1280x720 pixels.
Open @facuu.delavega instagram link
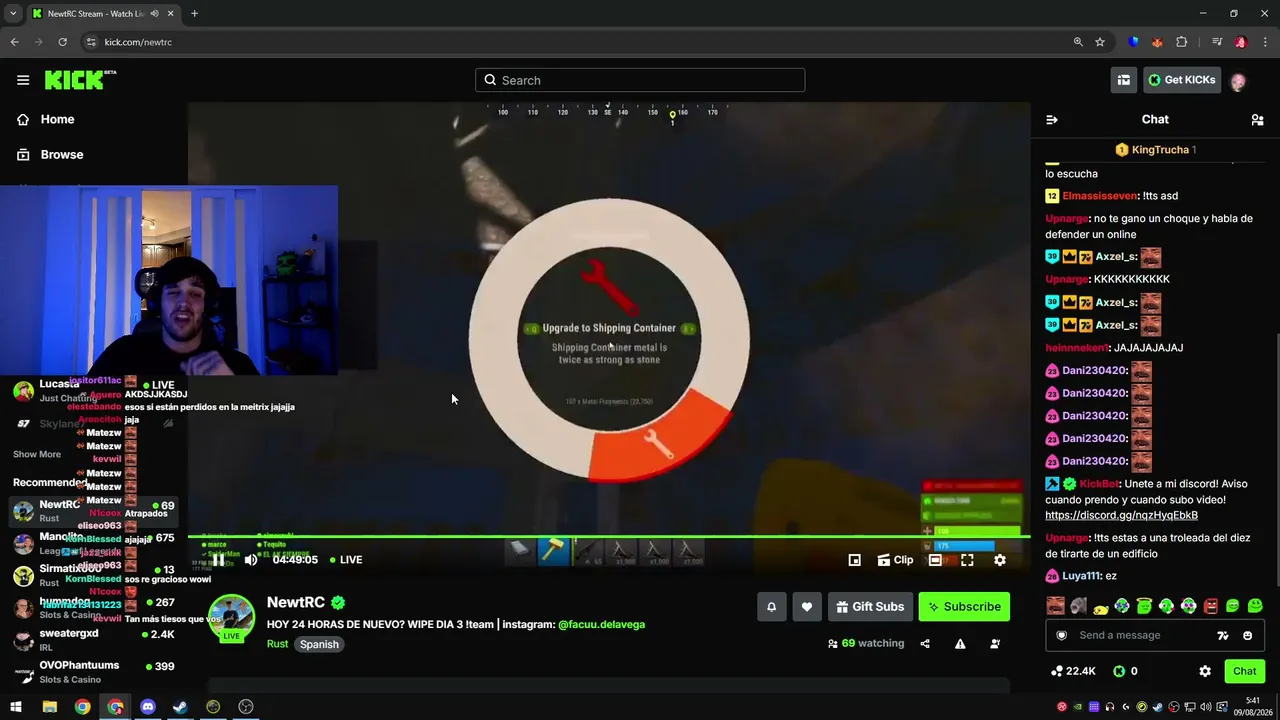[602, 625]
